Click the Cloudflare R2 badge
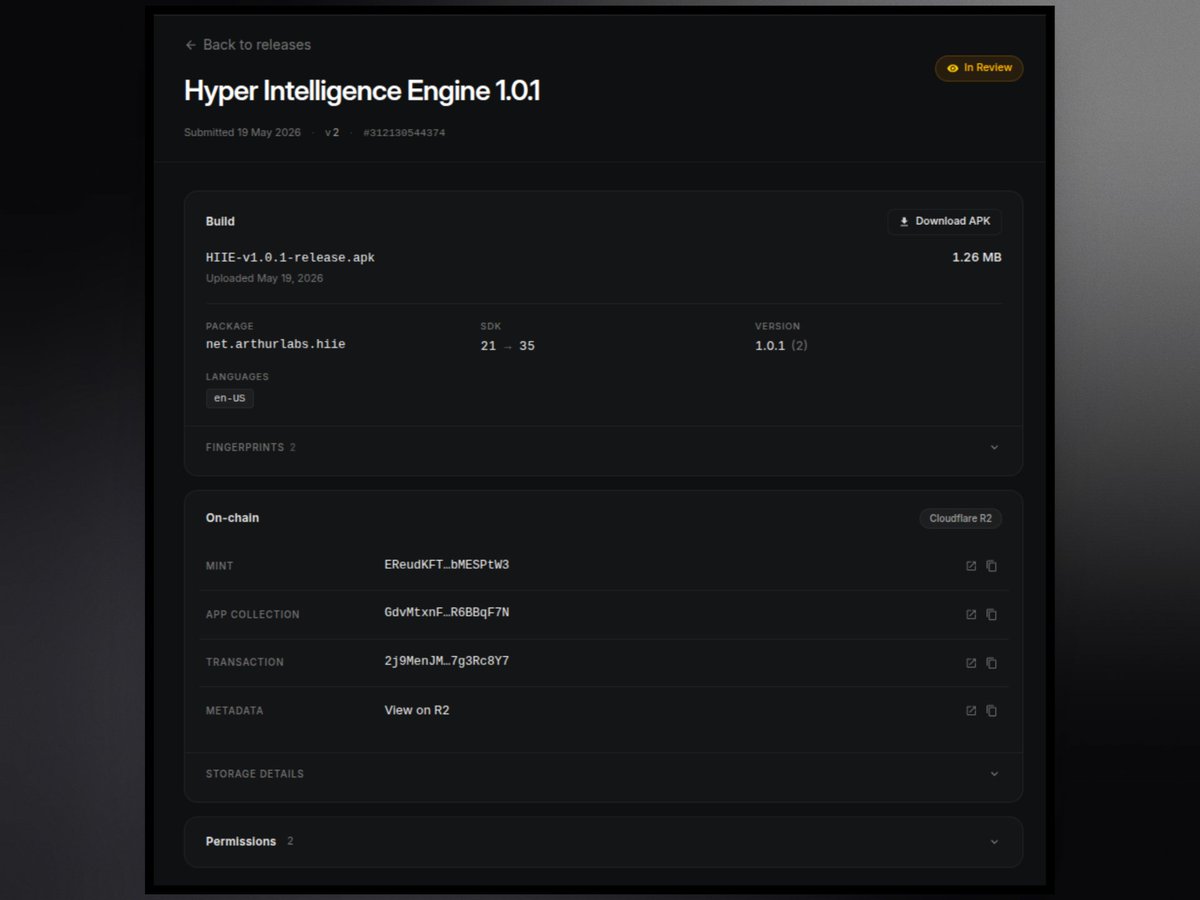Screen dimensions: 1200x900 point(960,518)
